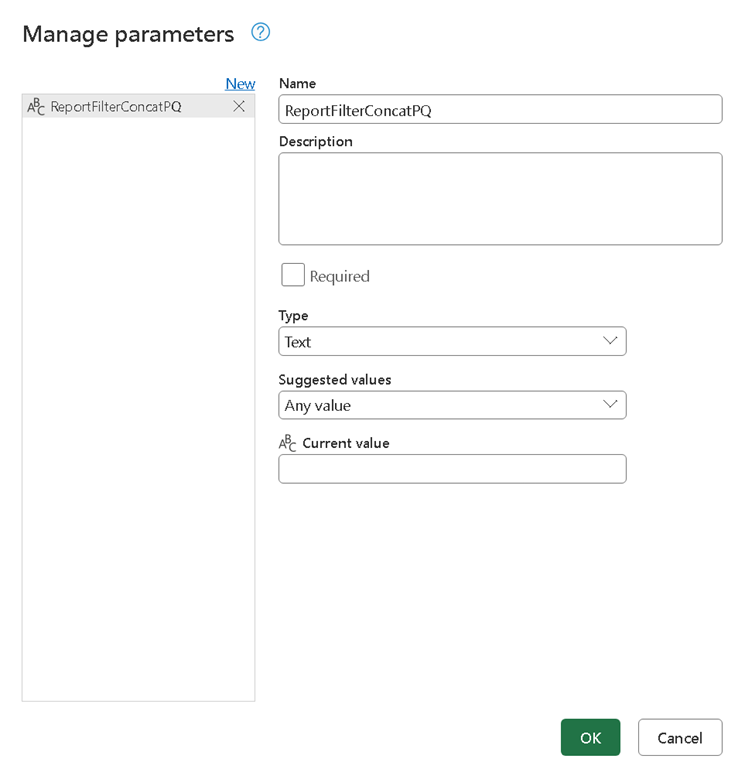Click the Required checkbox label text

[x=339, y=276]
